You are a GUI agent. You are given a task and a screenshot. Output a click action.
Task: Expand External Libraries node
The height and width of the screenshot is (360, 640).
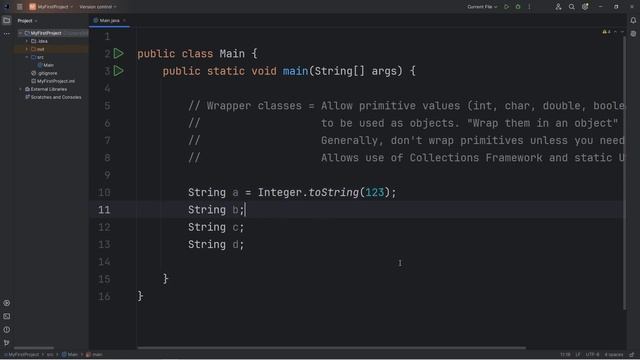click(20, 89)
